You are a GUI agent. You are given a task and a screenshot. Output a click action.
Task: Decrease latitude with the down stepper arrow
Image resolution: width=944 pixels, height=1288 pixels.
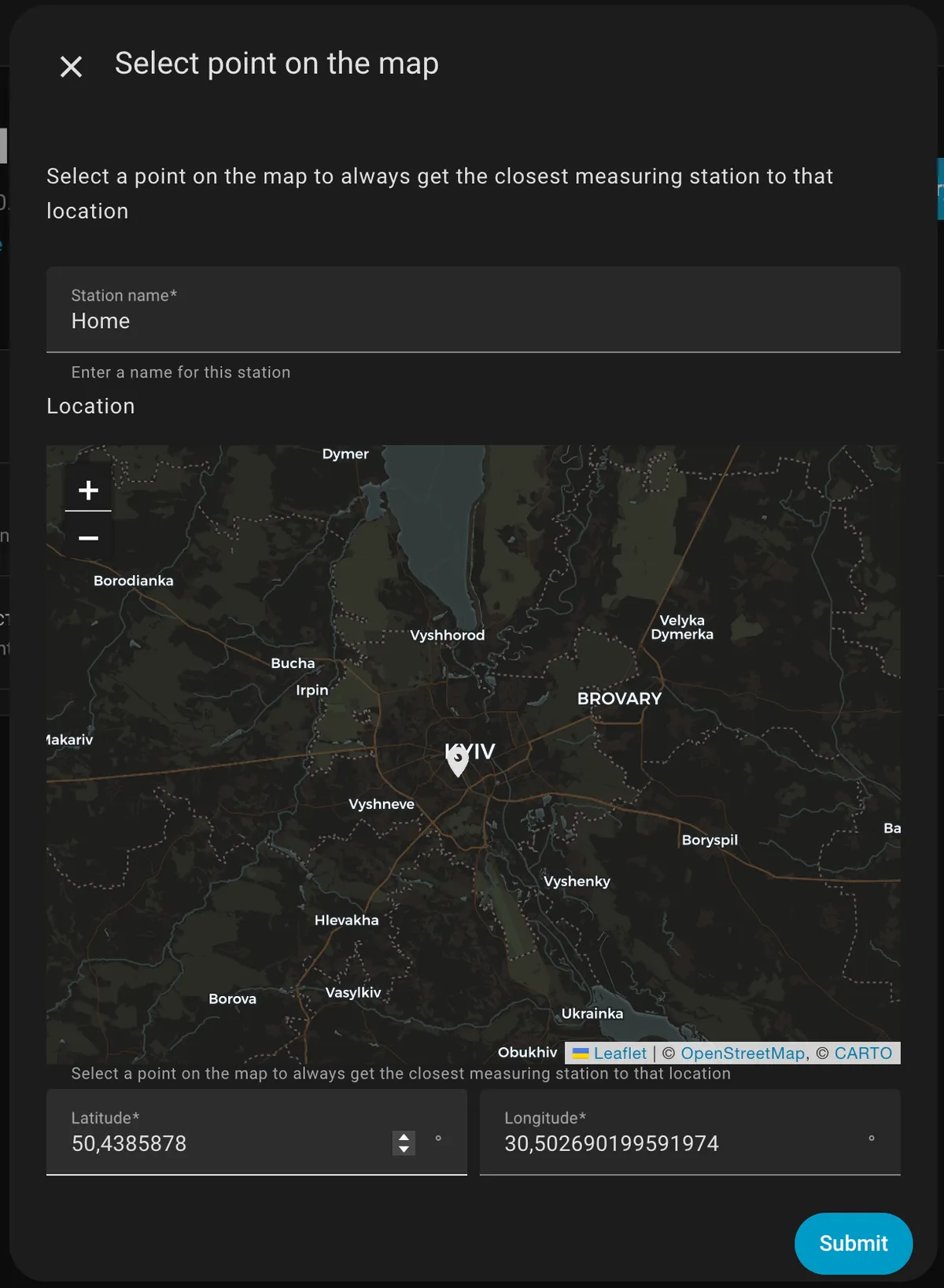pyautogui.click(x=404, y=1150)
